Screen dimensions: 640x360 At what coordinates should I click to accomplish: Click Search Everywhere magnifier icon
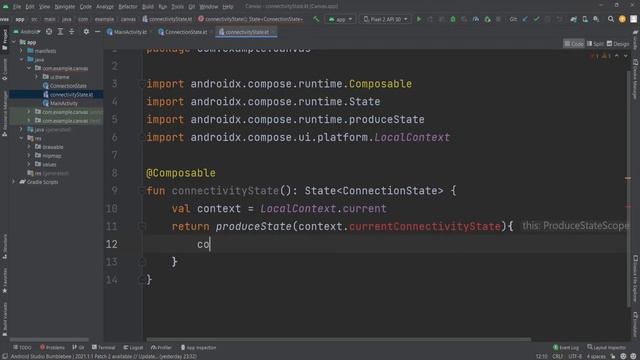(x=611, y=19)
